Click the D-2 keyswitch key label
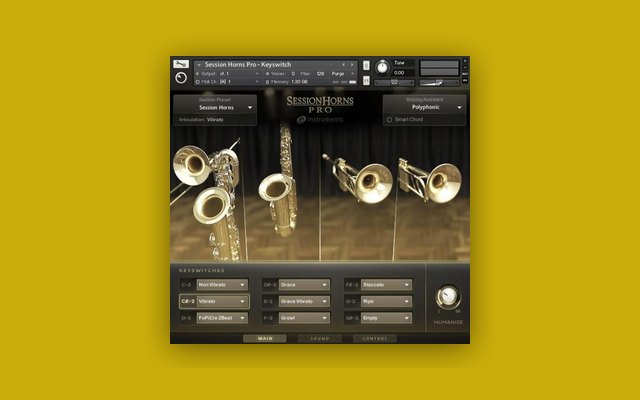This screenshot has width=640, height=400. [x=187, y=318]
